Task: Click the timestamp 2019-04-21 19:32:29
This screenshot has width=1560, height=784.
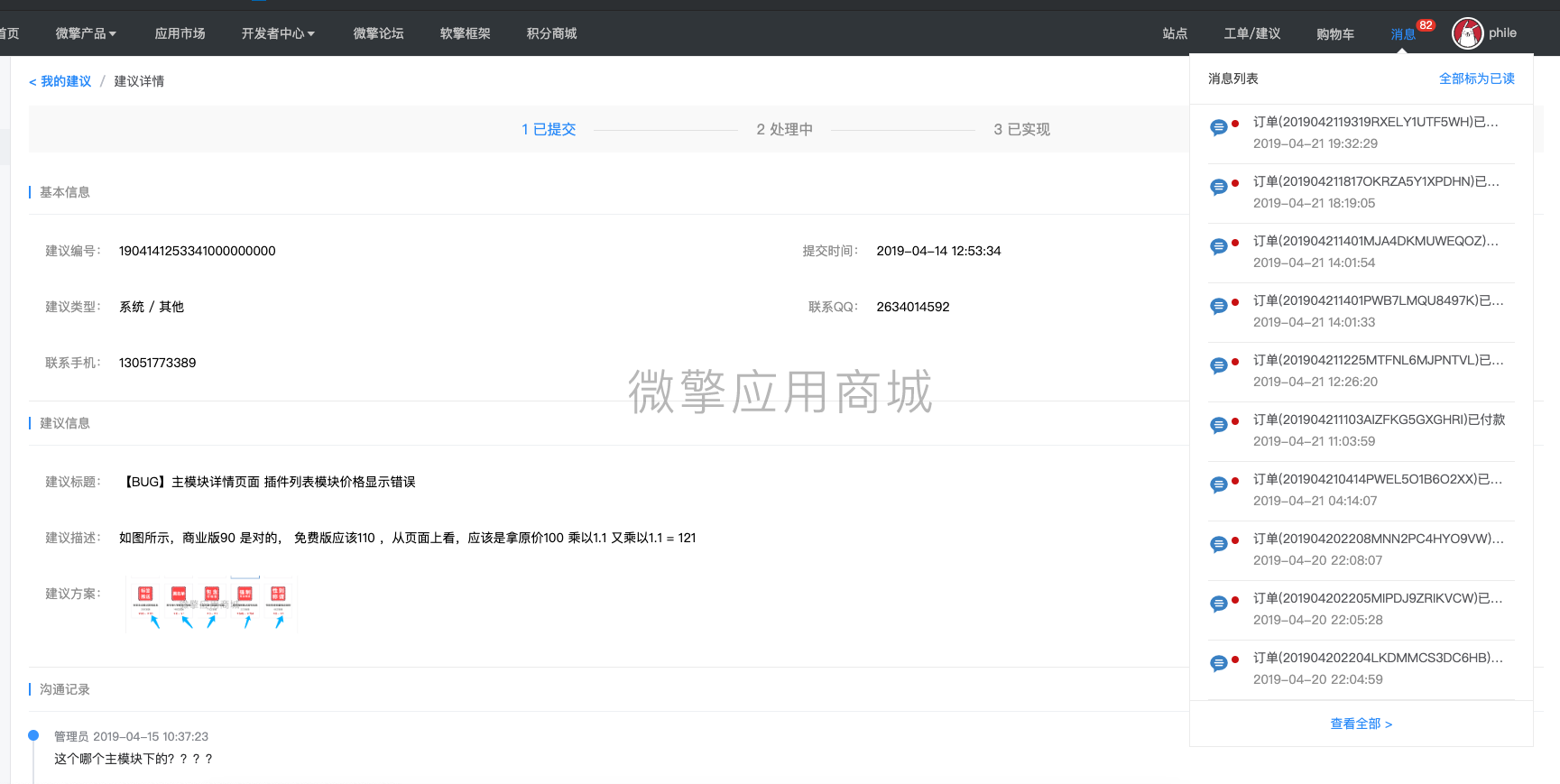Action: pos(1315,143)
